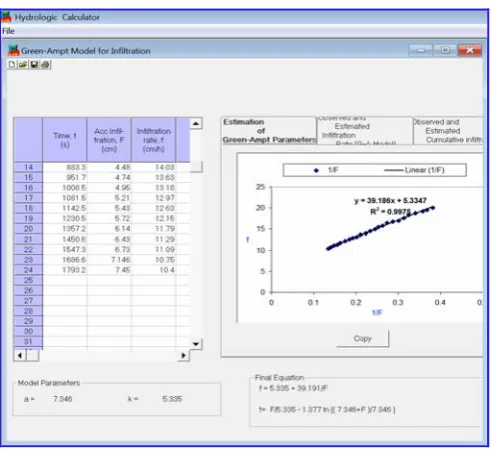This screenshot has width=493, height=454.
Task: Select Estimation of Green-Ampt Parameters tab
Action: point(269,131)
